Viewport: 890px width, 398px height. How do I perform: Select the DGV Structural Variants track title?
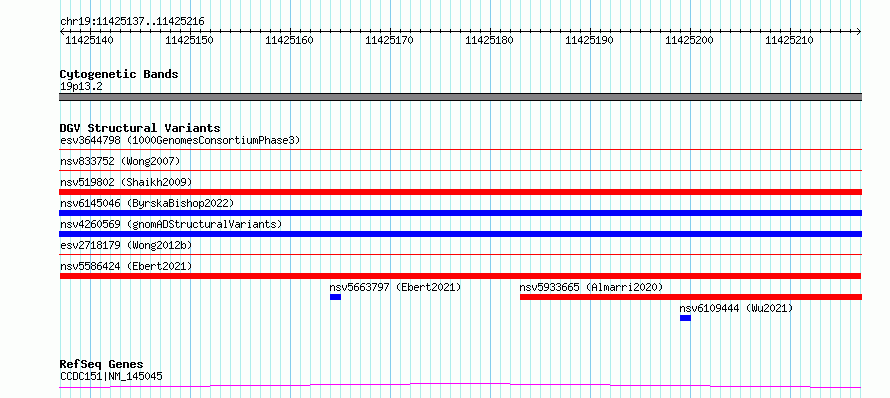coord(140,128)
